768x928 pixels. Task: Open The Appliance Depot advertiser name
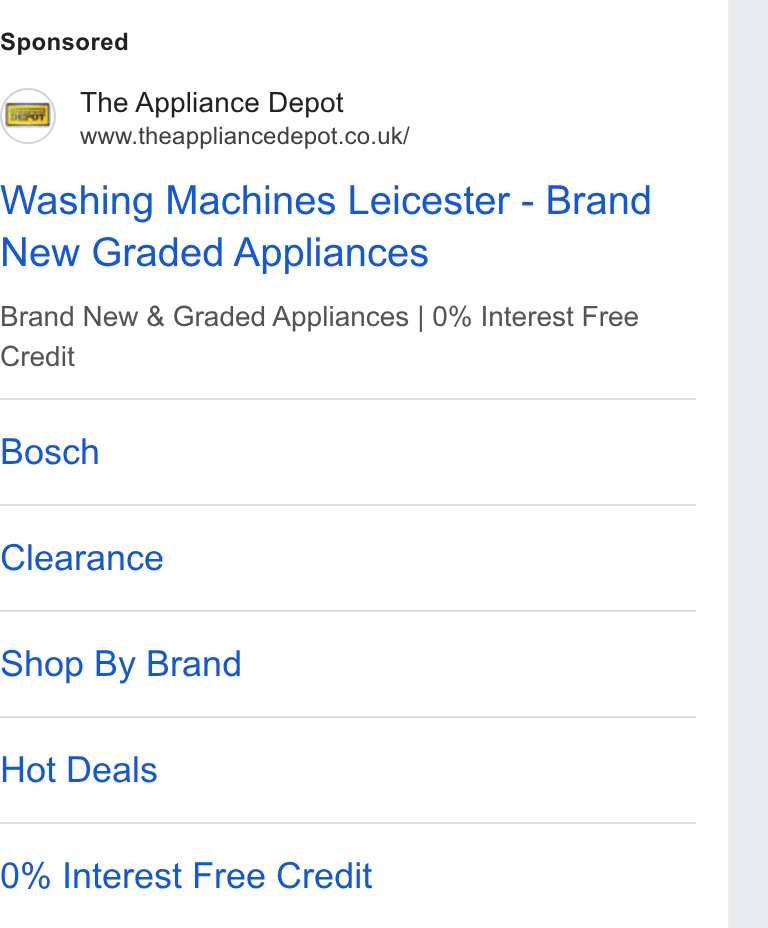(x=212, y=103)
